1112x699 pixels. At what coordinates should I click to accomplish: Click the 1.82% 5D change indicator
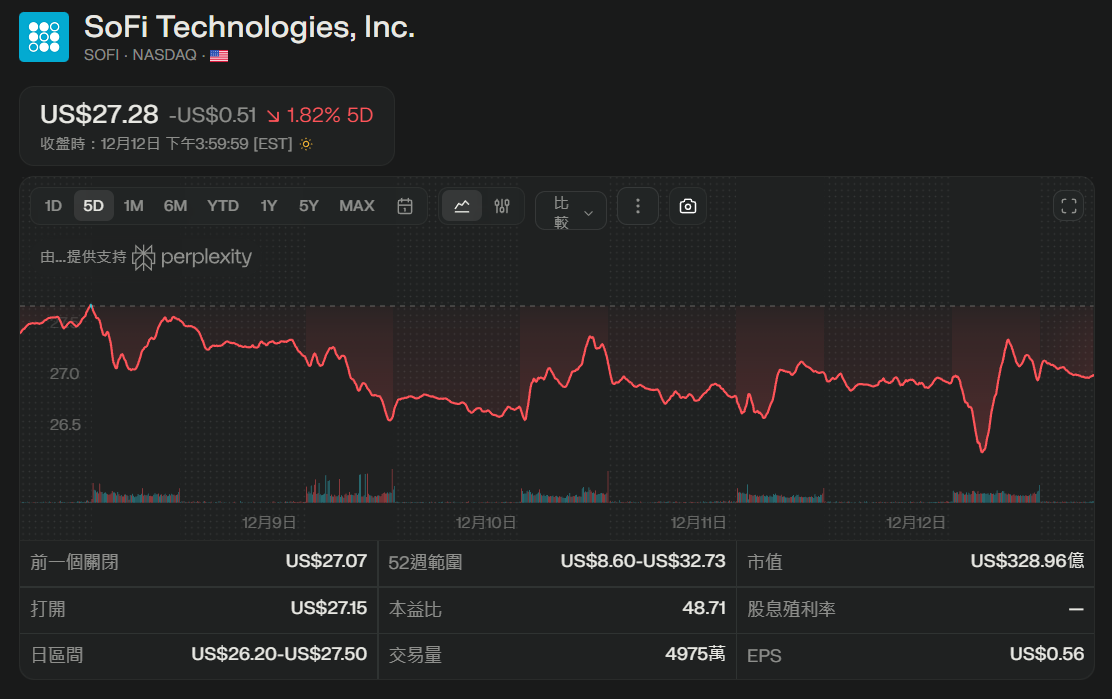click(320, 115)
